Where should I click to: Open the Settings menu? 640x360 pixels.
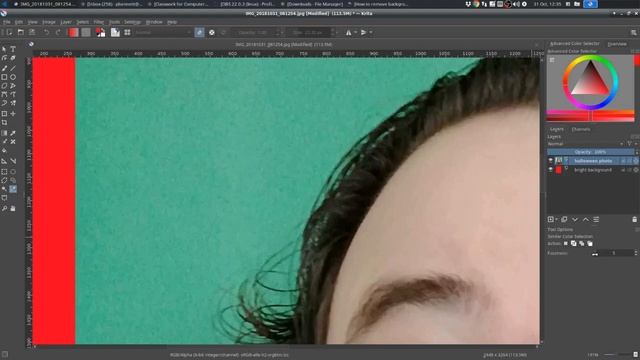(x=132, y=22)
